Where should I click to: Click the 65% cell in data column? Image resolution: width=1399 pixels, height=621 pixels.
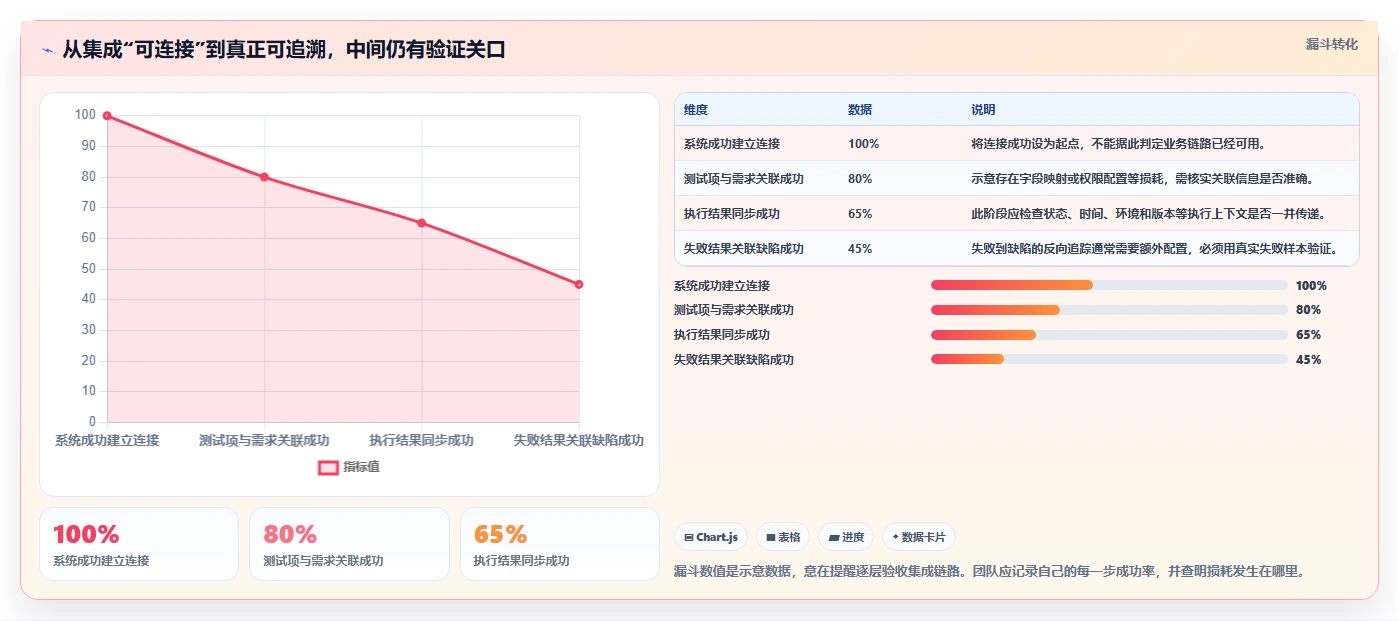click(860, 214)
